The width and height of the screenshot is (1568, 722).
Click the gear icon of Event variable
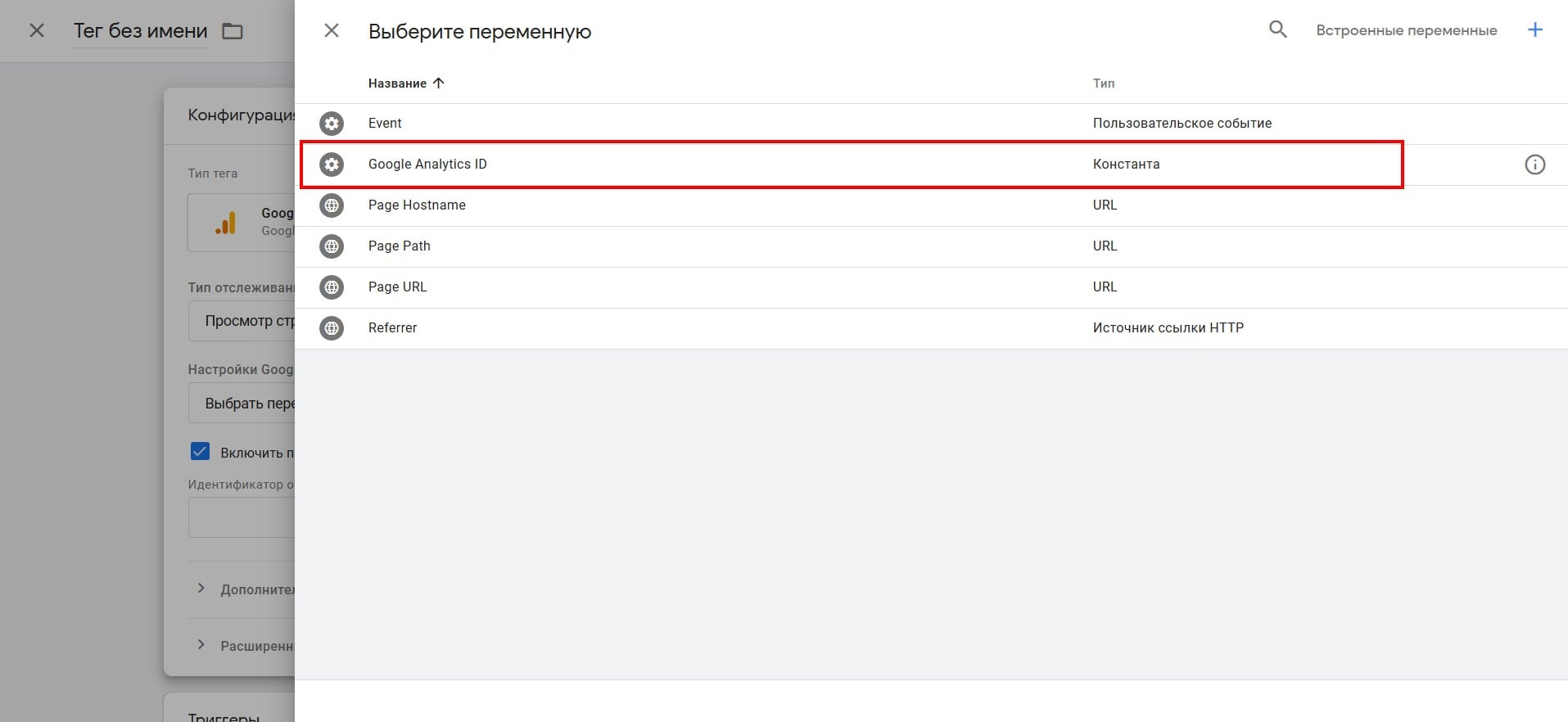point(332,124)
